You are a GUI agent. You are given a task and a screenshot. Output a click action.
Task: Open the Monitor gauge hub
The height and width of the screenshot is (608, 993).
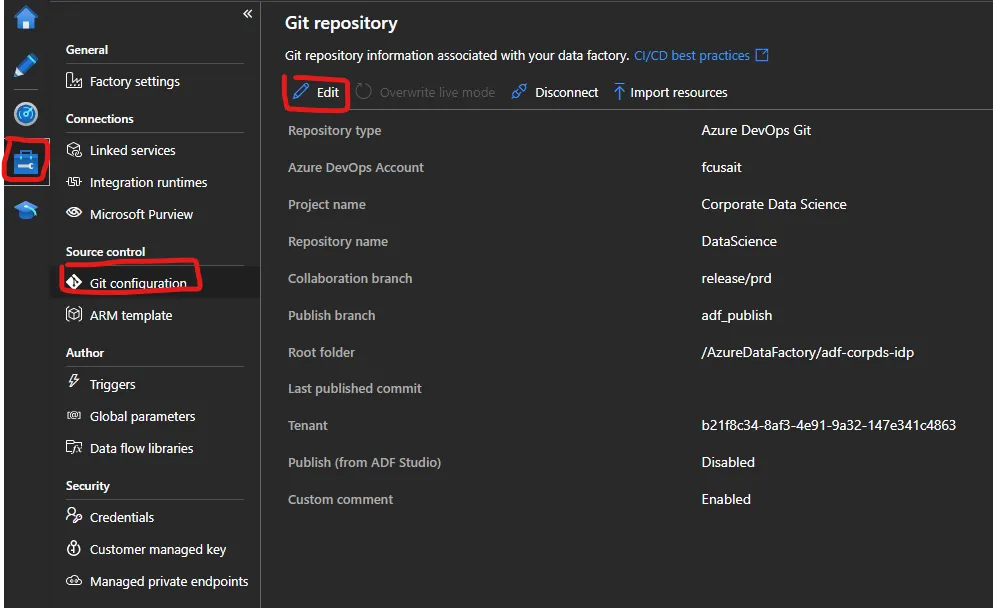coord(25,113)
